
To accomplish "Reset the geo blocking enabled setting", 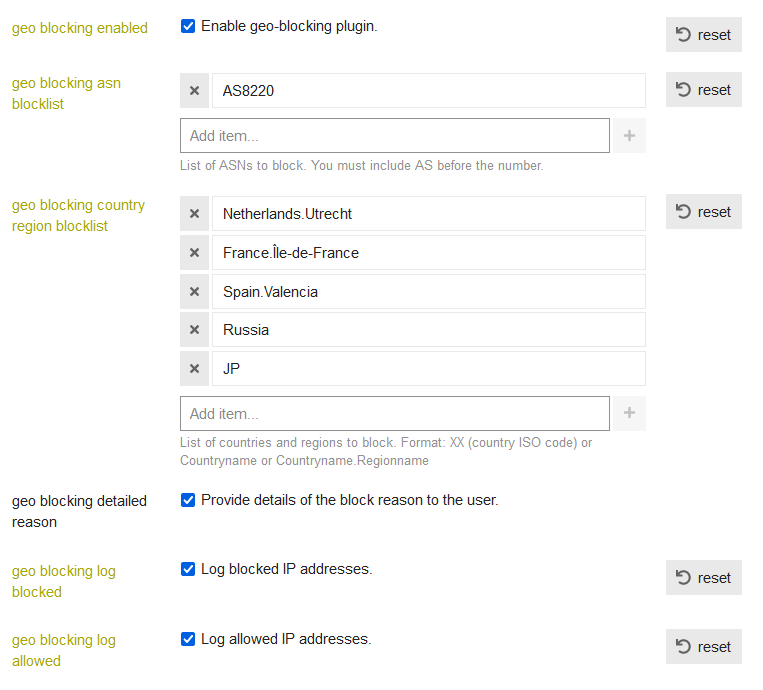I will coord(704,35).
